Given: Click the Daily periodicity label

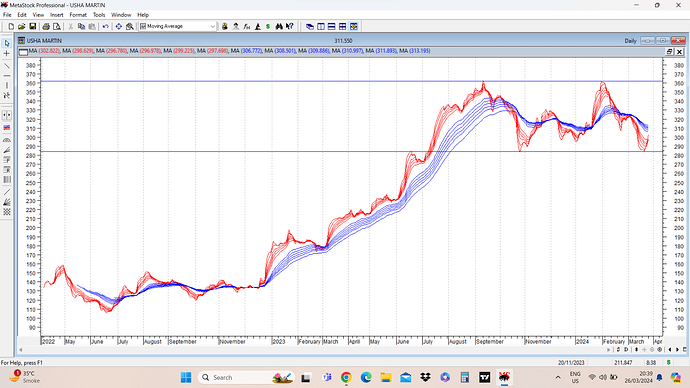Looking at the screenshot, I should pyautogui.click(x=630, y=40).
